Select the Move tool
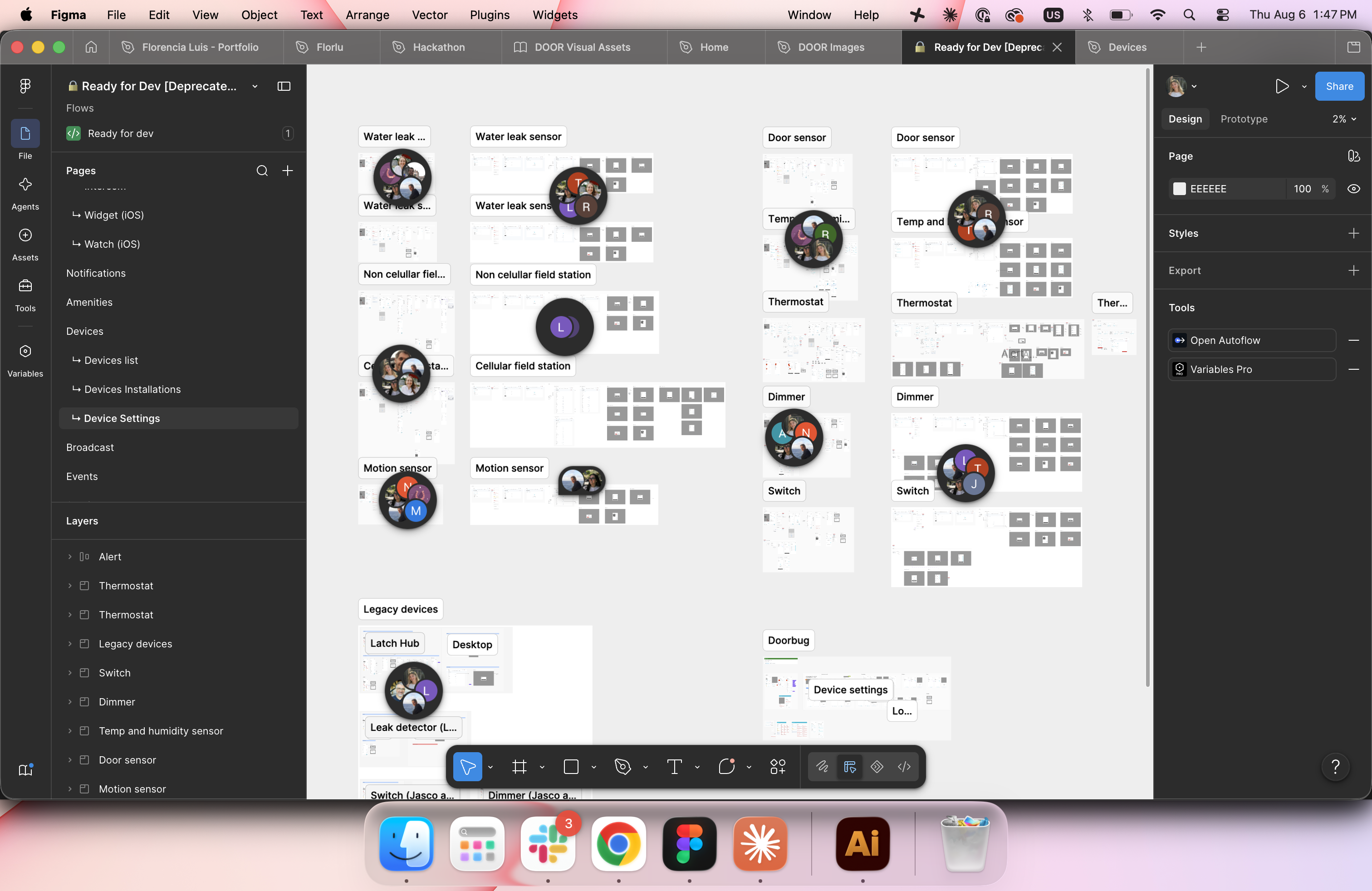 click(x=467, y=767)
